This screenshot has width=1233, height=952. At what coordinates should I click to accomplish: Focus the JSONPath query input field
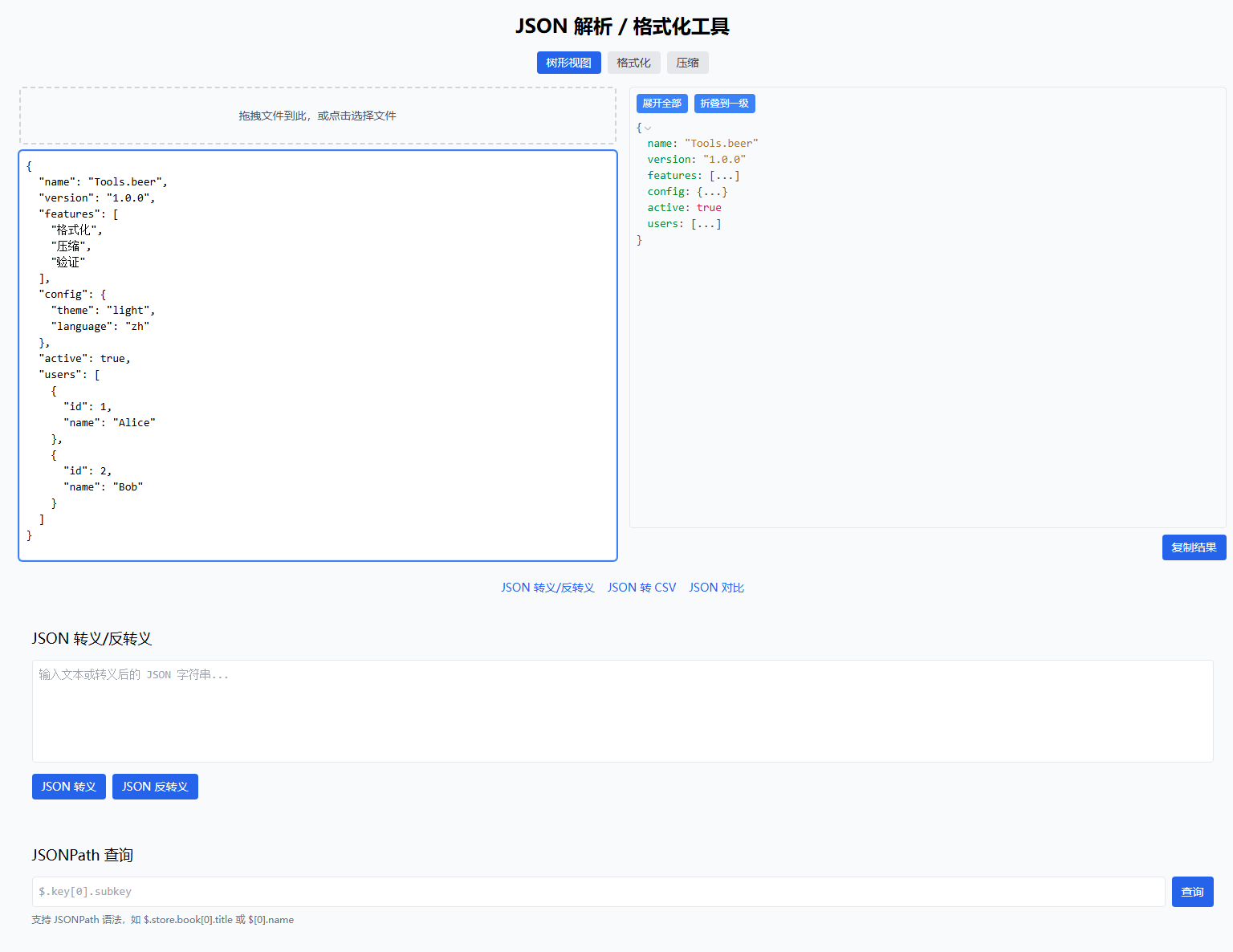(598, 891)
